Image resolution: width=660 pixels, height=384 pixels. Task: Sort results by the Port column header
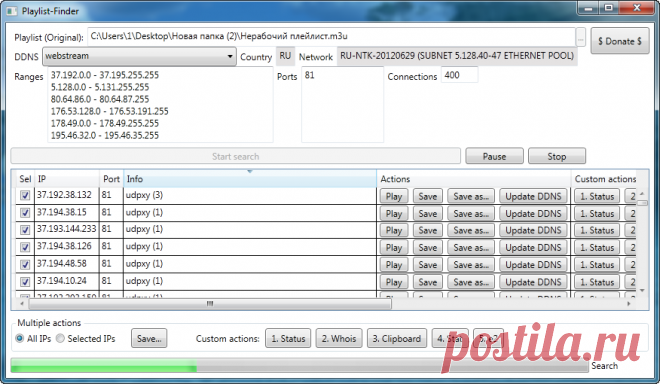(x=111, y=179)
